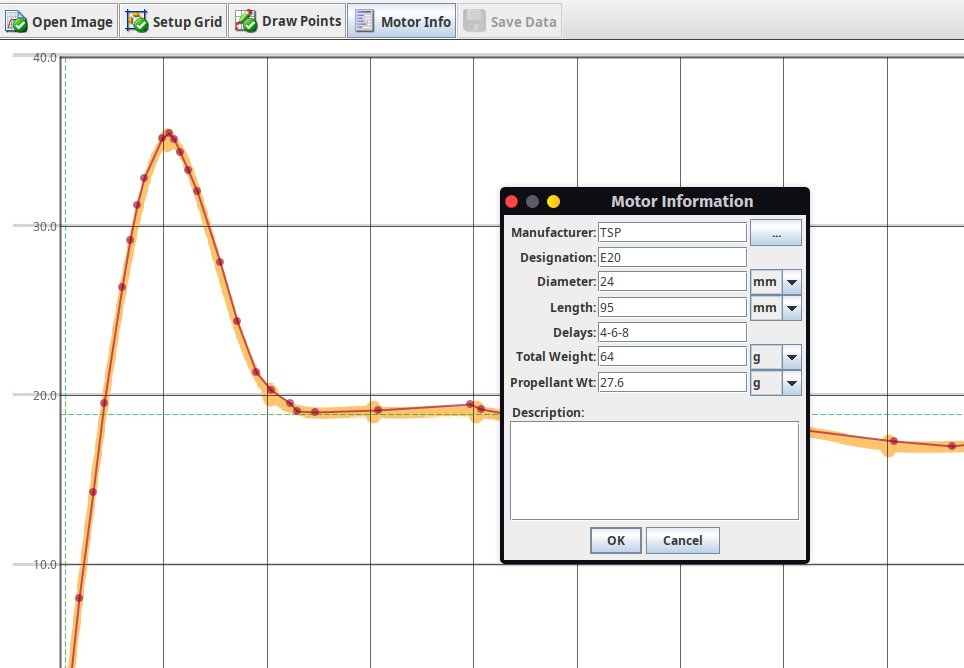
Task: Click the yellow button in dialog title bar
Action: (553, 202)
